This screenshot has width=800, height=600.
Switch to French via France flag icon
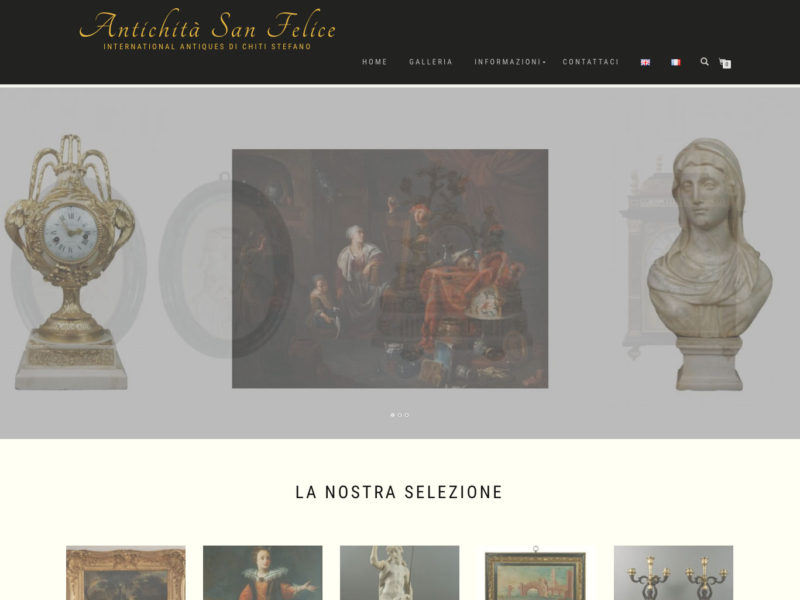point(676,62)
